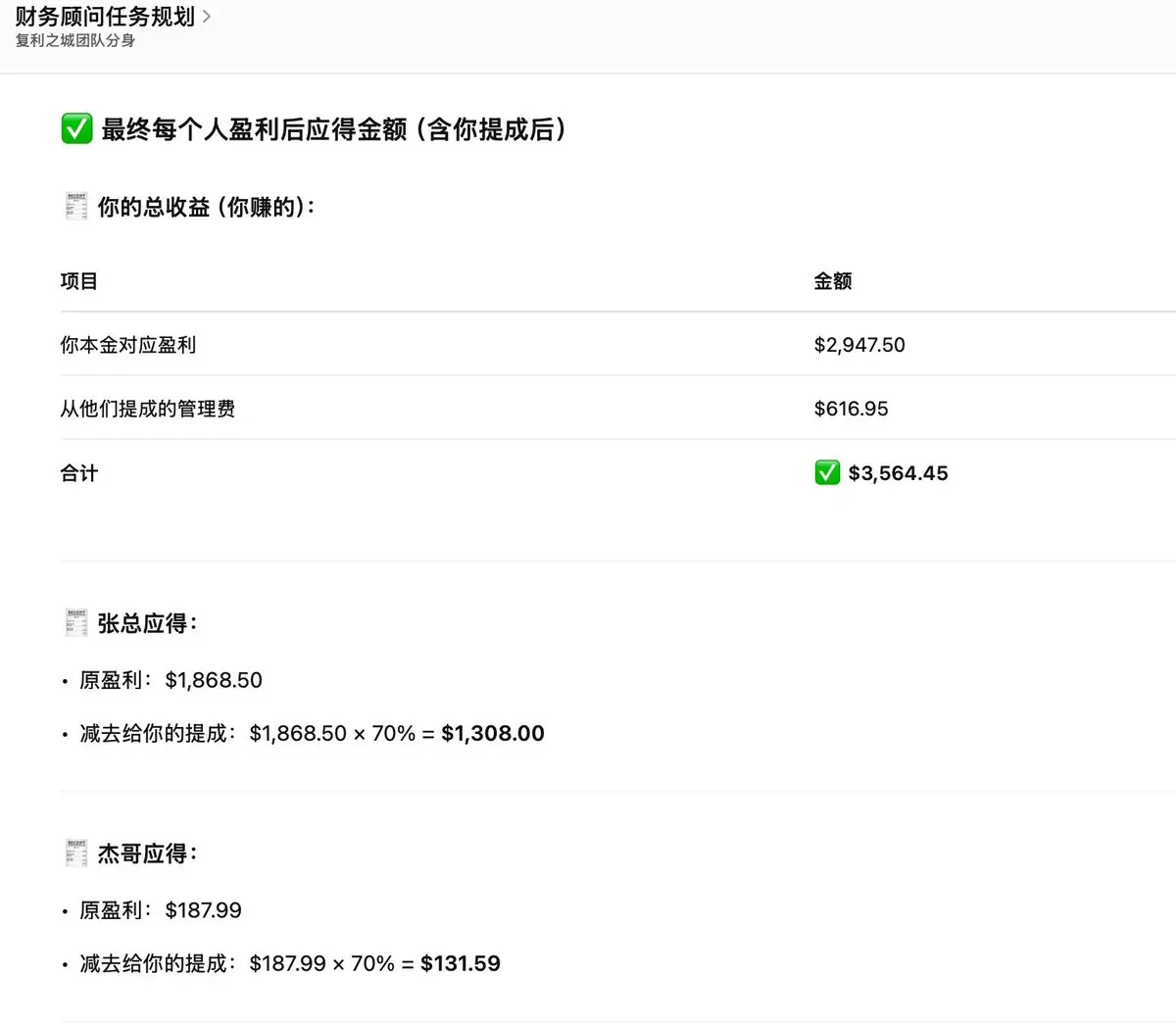Screen dimensions: 1176x1024
Task: Click the 财务顾问任务规划 title
Action: pos(105,17)
